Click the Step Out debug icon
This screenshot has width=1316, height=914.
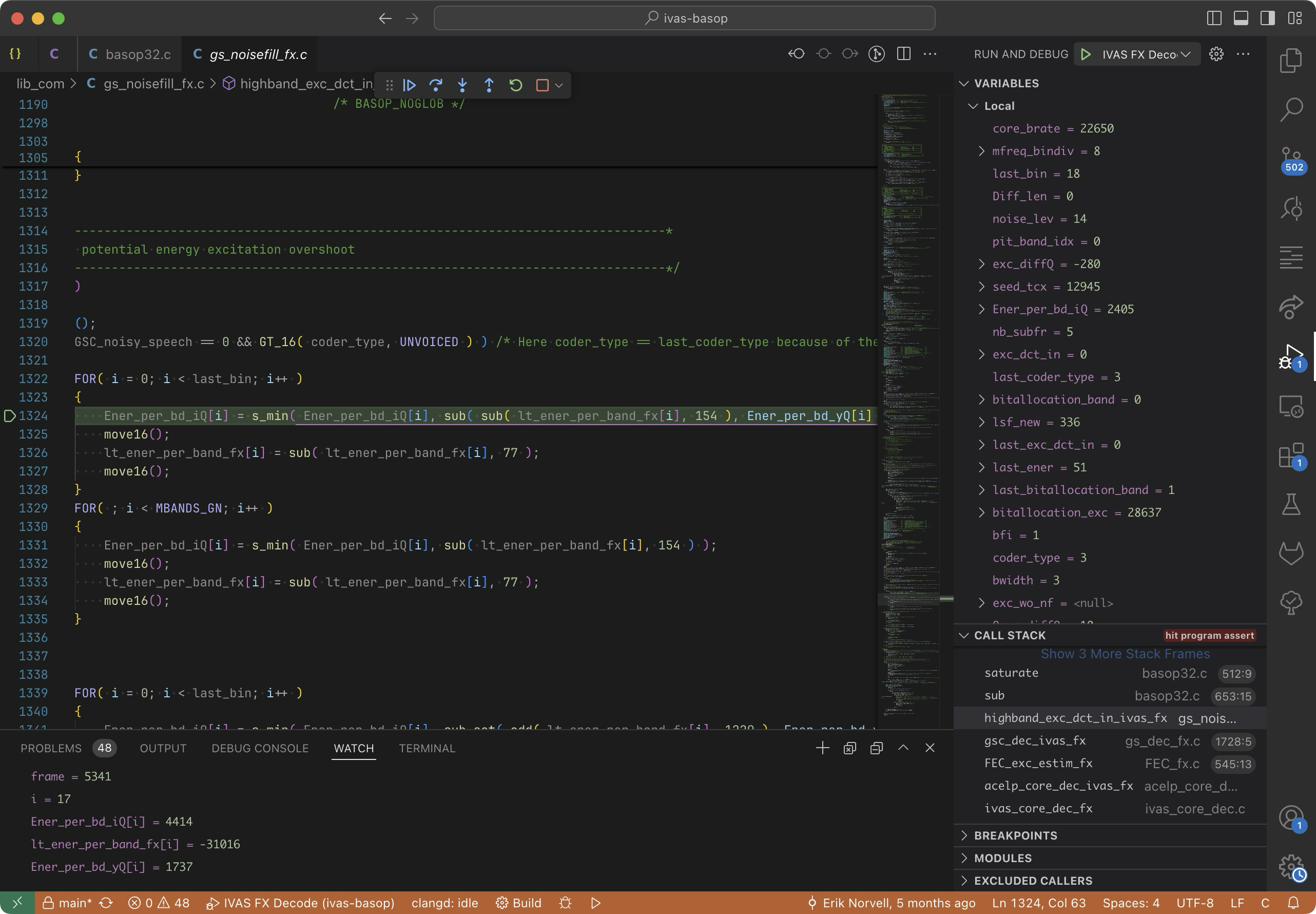click(x=489, y=85)
